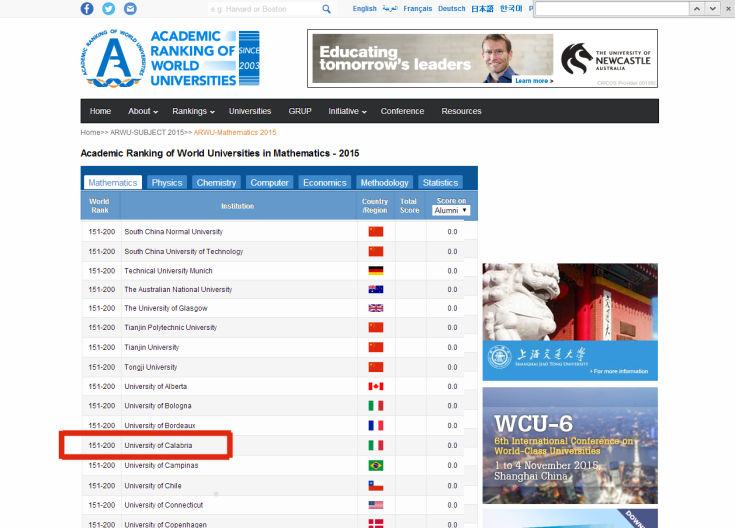The width and height of the screenshot is (735, 528).
Task: Click the browser find text field
Action: [x=612, y=8]
